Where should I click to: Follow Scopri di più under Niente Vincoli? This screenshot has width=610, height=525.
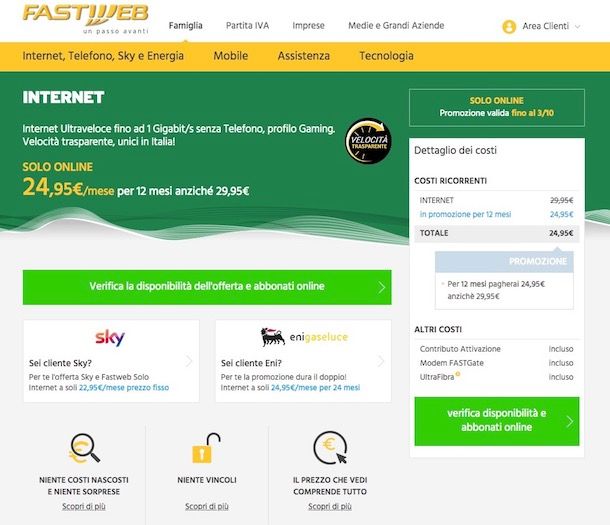tap(207, 506)
